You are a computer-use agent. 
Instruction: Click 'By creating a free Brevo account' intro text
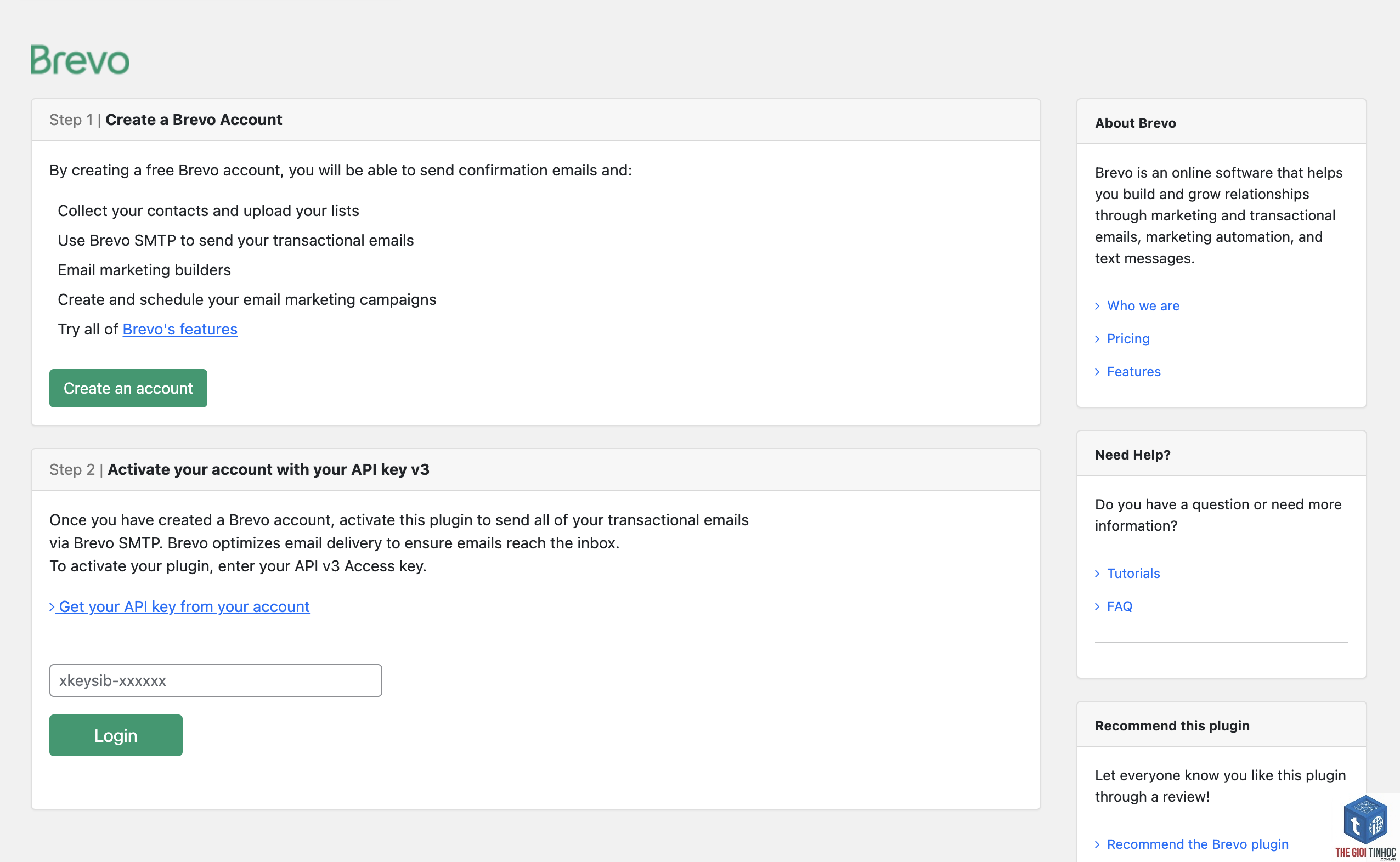[x=341, y=171]
